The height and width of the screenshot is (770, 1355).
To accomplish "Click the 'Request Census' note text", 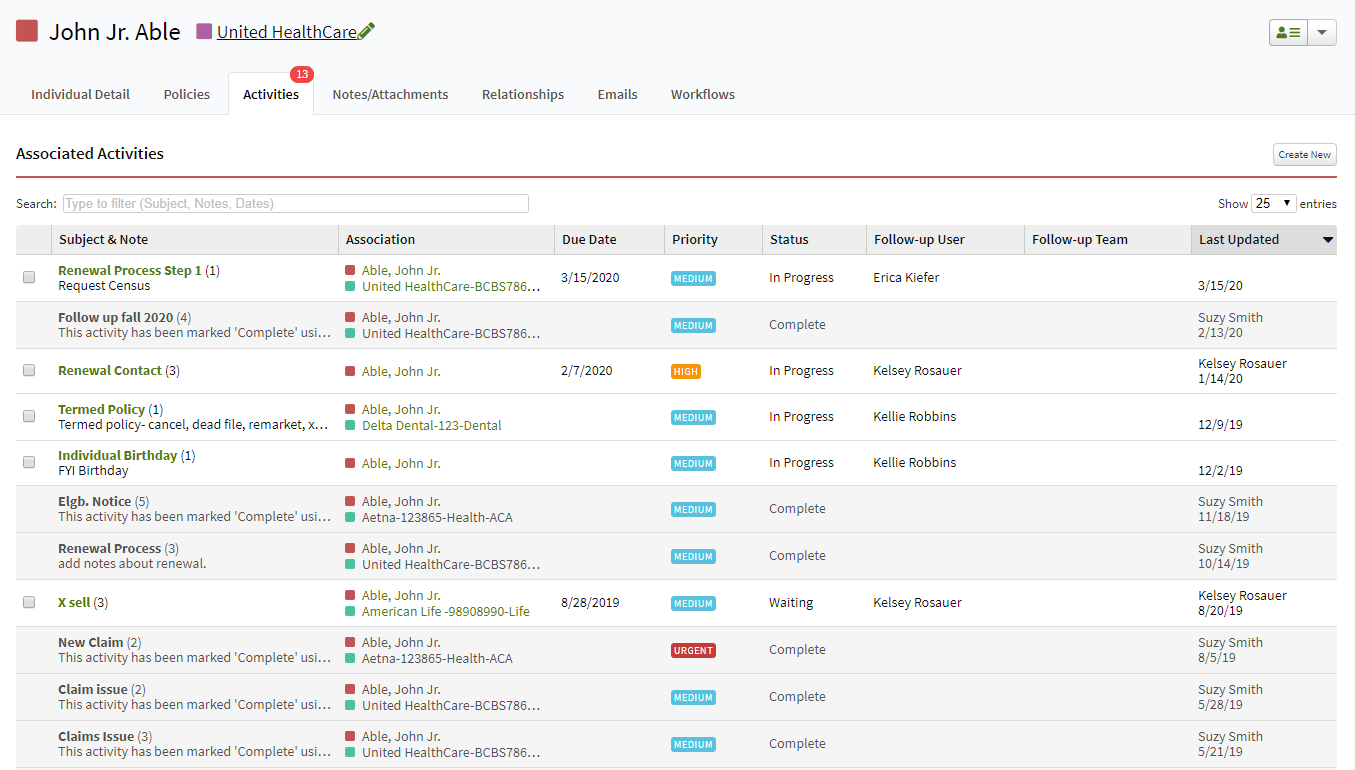I will [x=104, y=285].
